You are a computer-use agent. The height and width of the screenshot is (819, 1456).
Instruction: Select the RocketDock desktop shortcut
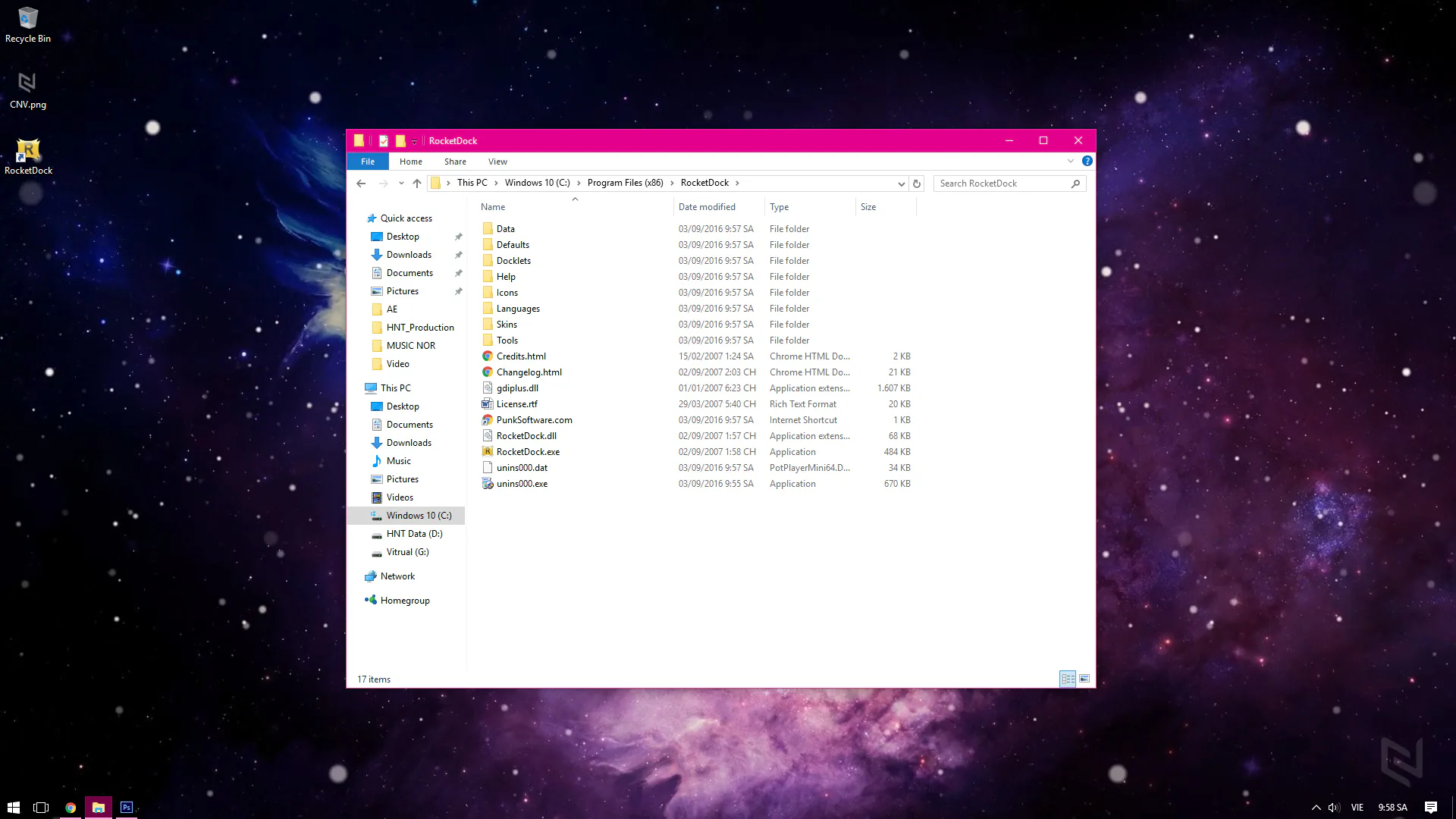(28, 156)
